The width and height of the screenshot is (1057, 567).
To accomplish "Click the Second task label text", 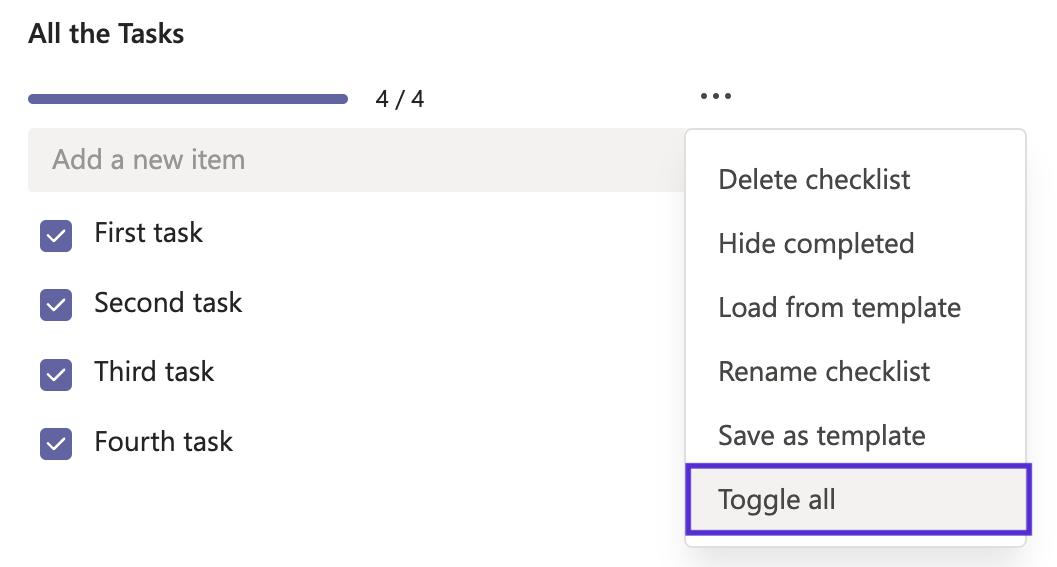I will [x=168, y=303].
